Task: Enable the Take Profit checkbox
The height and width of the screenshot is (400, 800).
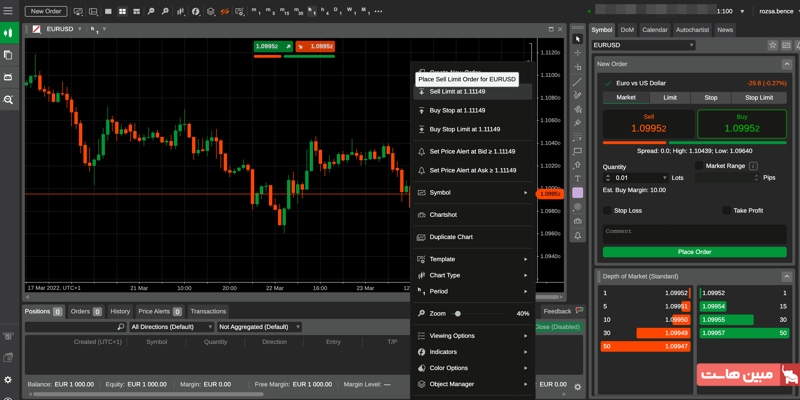Action: pos(726,211)
